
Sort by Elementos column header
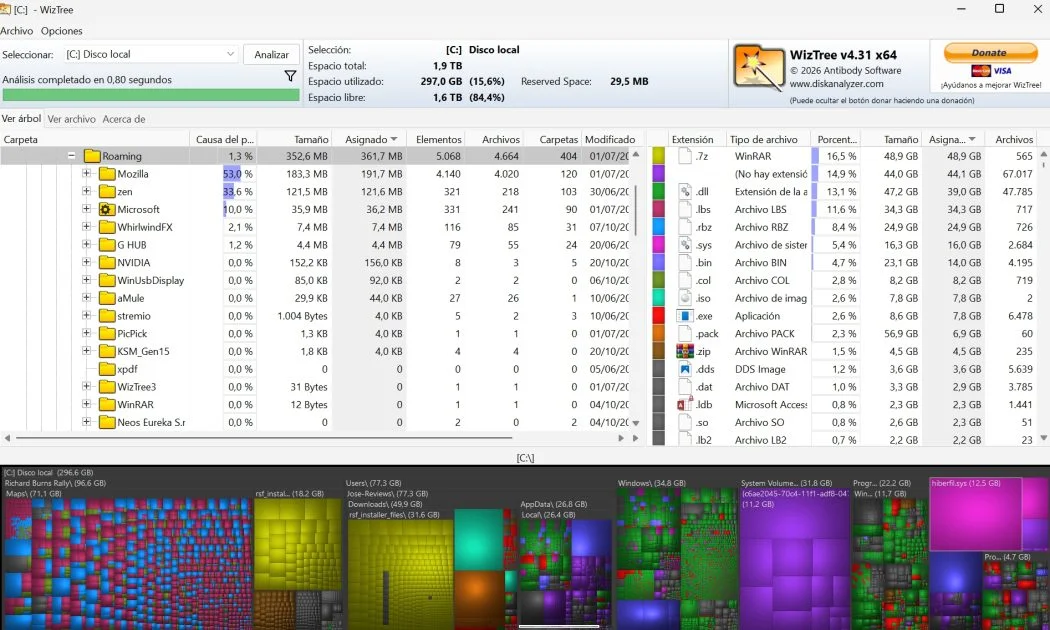pos(436,139)
